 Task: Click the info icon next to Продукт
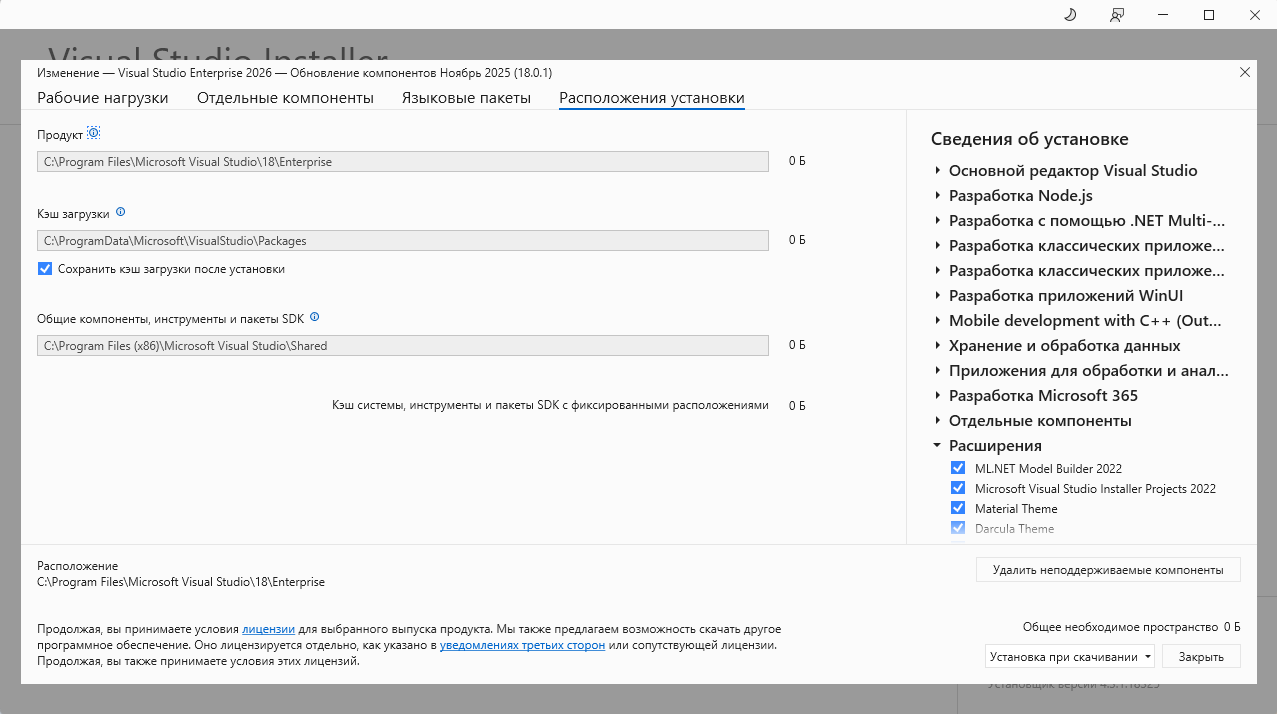tap(94, 133)
